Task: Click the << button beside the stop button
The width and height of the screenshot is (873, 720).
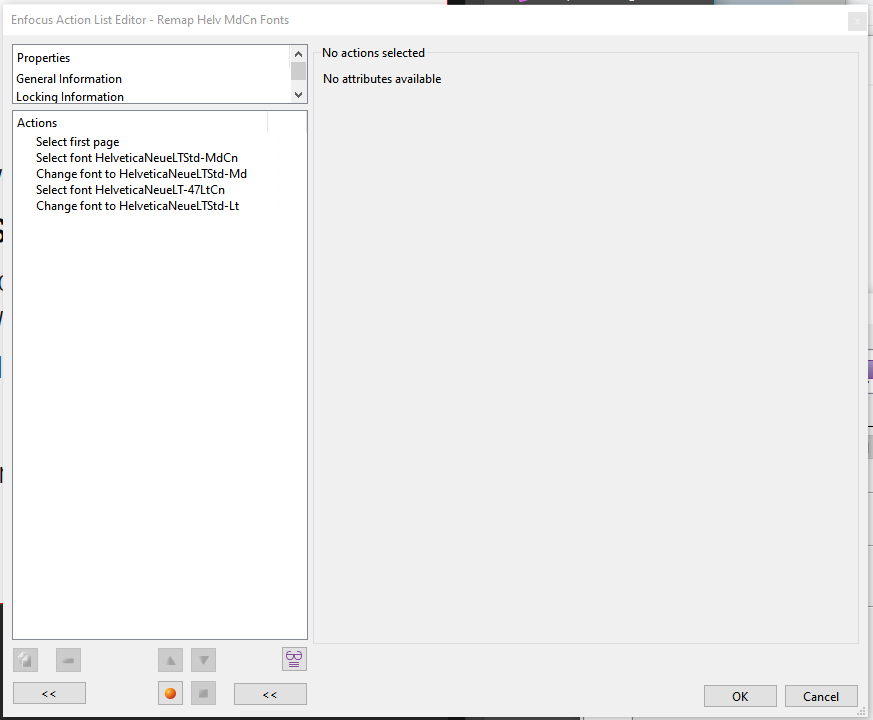Action: (x=270, y=694)
